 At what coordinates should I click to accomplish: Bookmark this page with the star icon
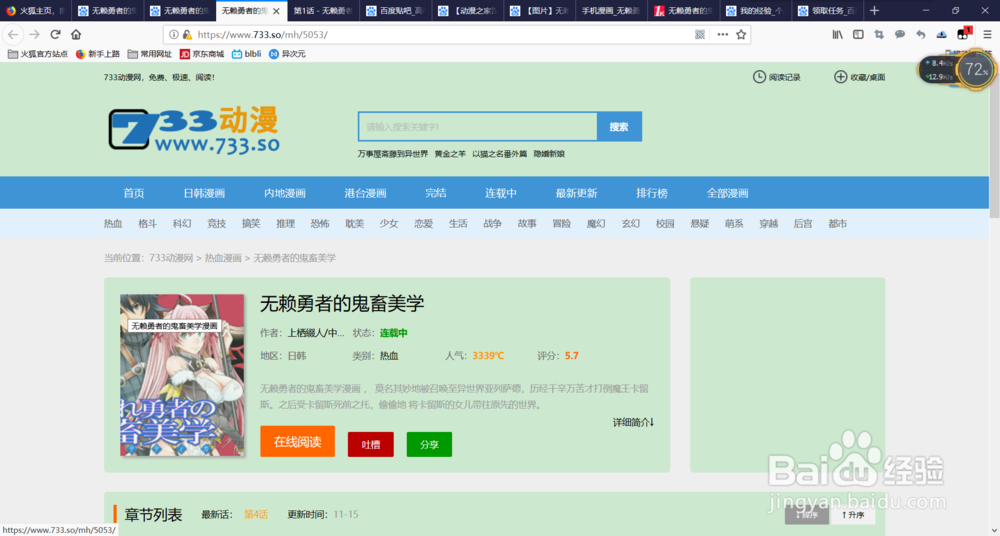741,34
